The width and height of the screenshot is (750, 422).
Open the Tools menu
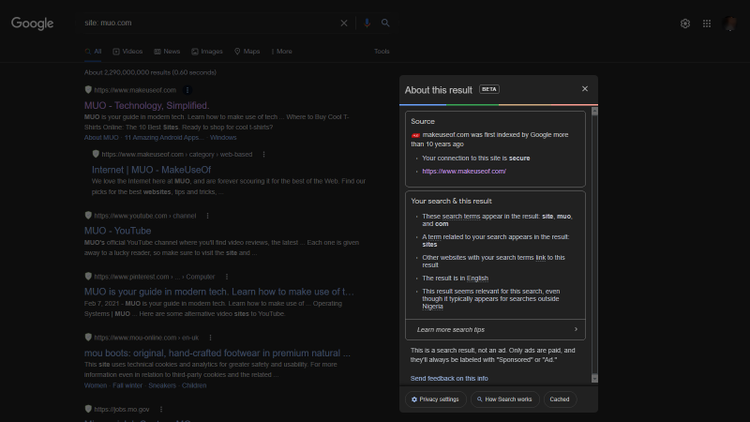[x=382, y=51]
